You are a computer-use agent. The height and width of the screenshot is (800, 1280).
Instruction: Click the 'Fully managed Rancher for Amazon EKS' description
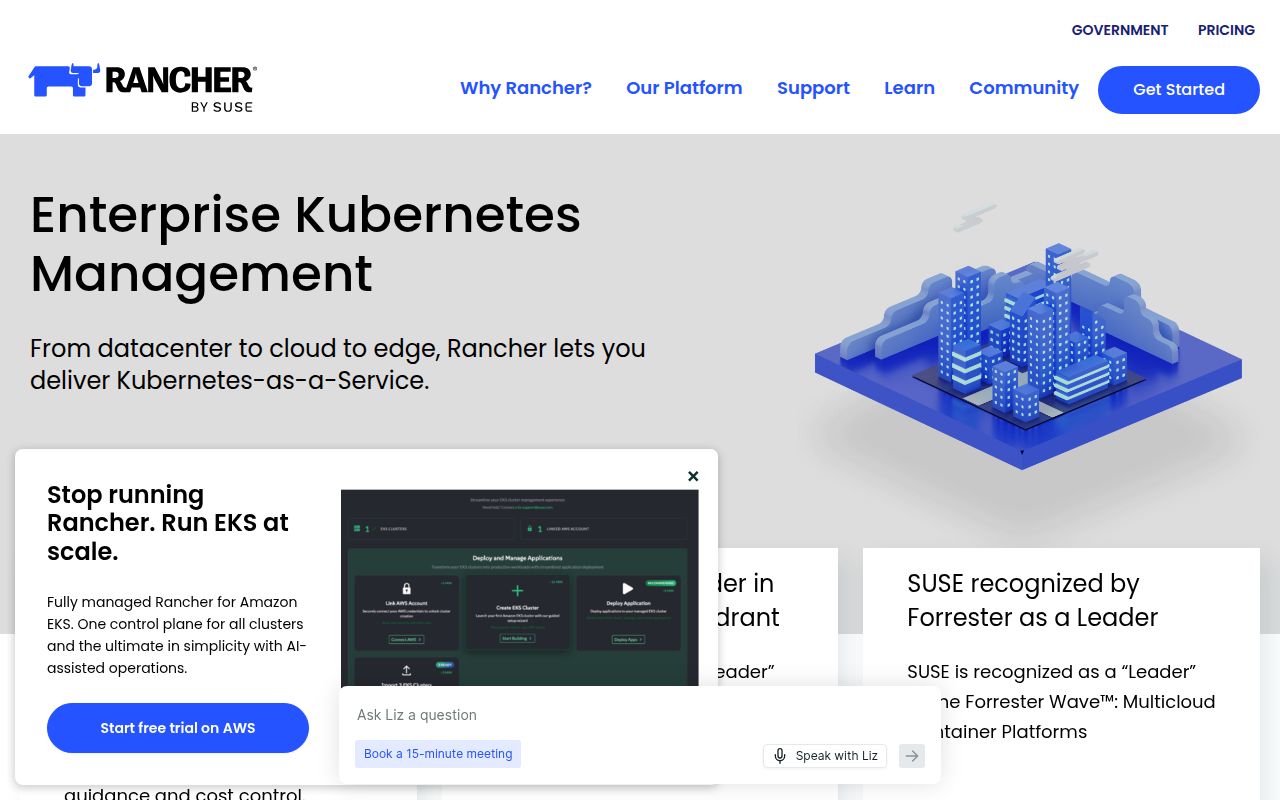177,635
